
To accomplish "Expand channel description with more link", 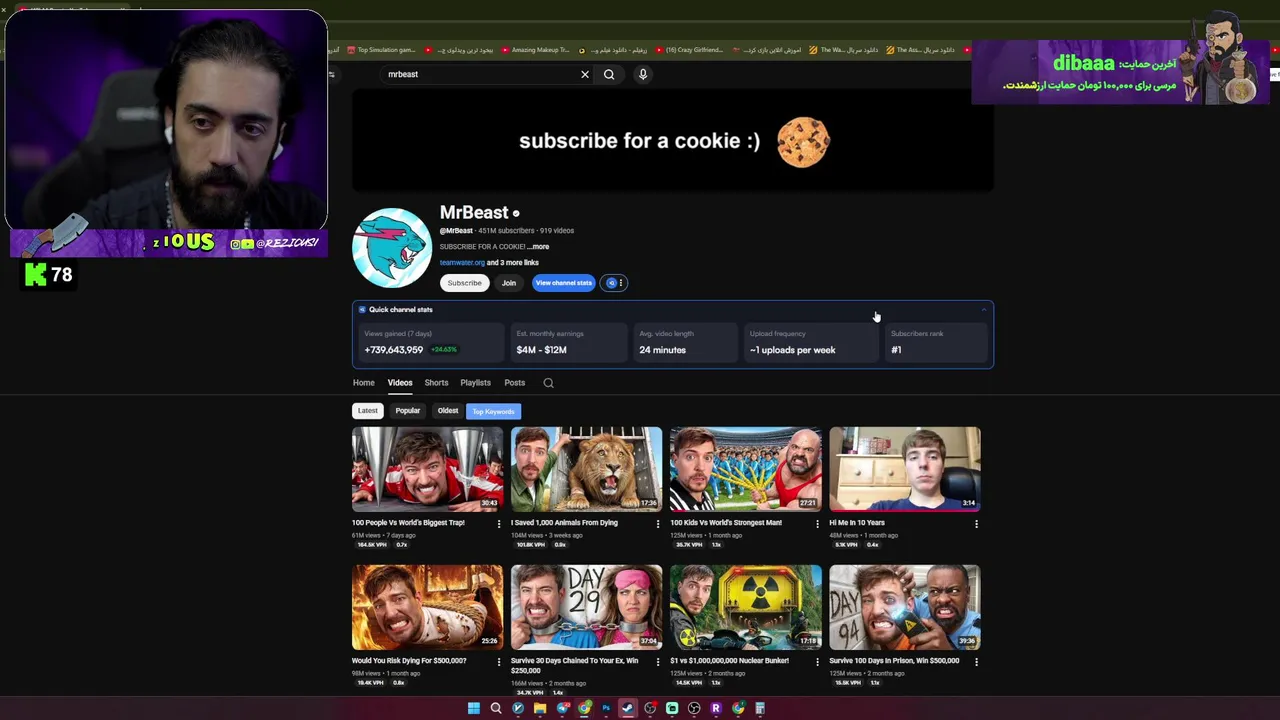I will click(539, 247).
